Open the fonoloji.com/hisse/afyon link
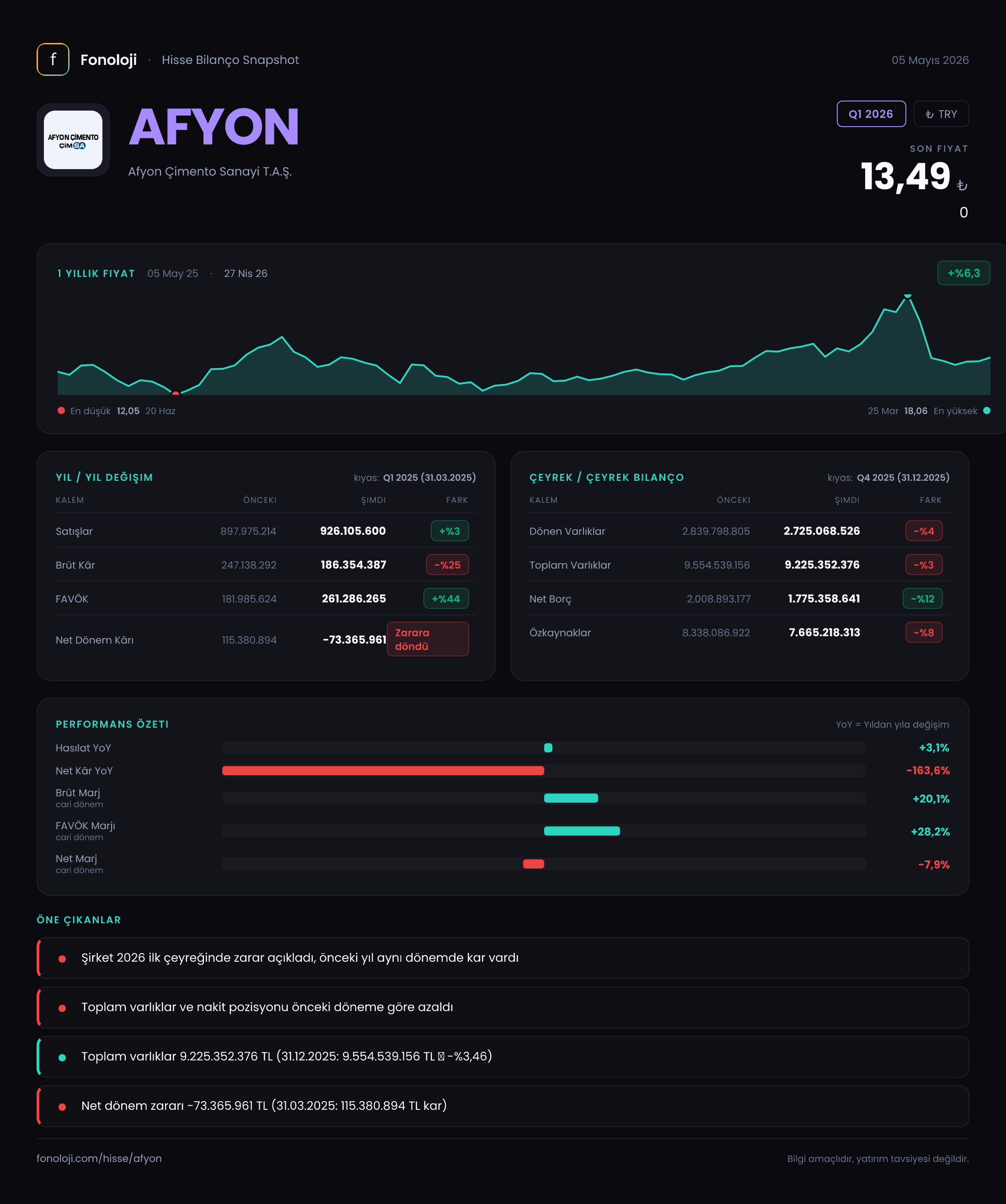1006x1204 pixels. click(99, 1158)
